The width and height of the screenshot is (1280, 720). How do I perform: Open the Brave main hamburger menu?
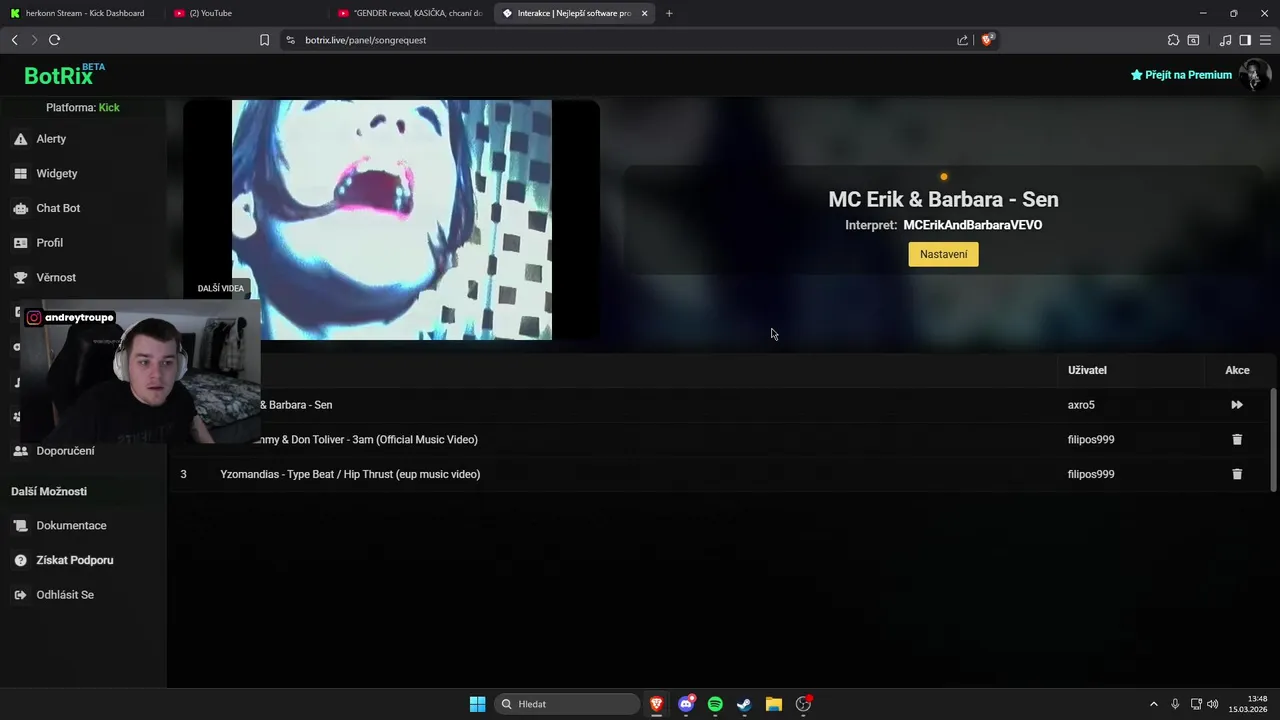click(1265, 40)
